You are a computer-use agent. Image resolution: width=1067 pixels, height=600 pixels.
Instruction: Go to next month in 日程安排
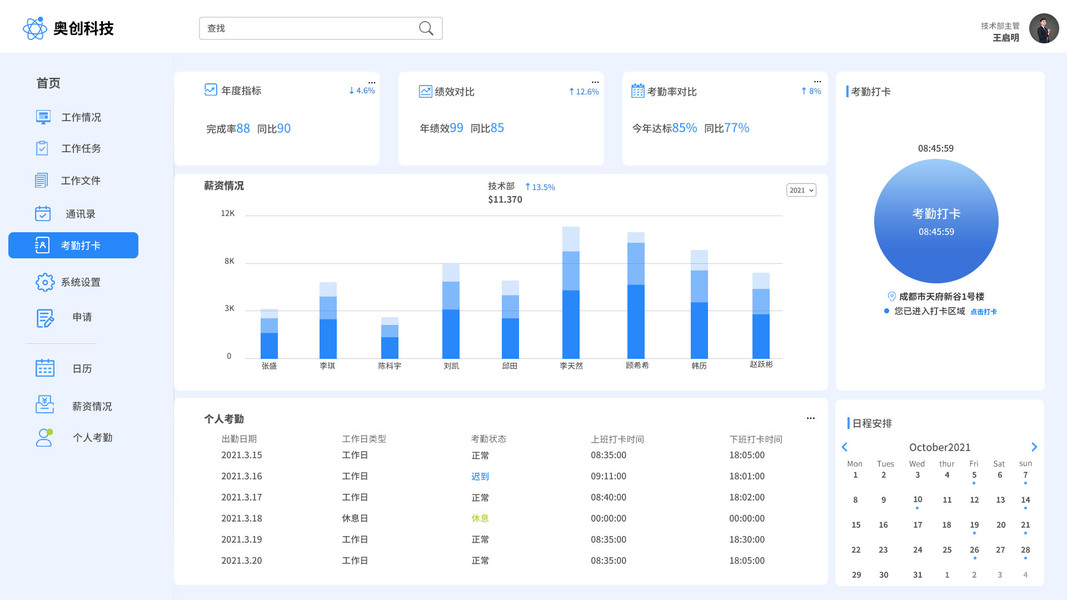pos(1034,447)
